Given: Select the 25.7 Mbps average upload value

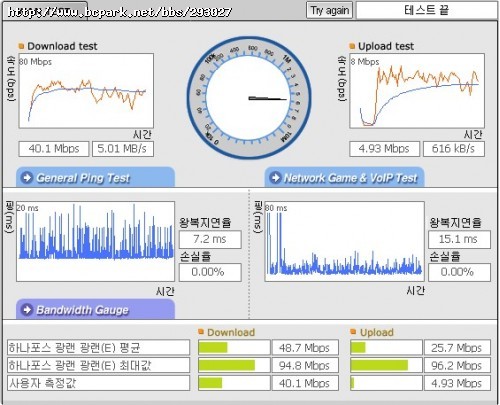Looking at the screenshot, I should [457, 348].
